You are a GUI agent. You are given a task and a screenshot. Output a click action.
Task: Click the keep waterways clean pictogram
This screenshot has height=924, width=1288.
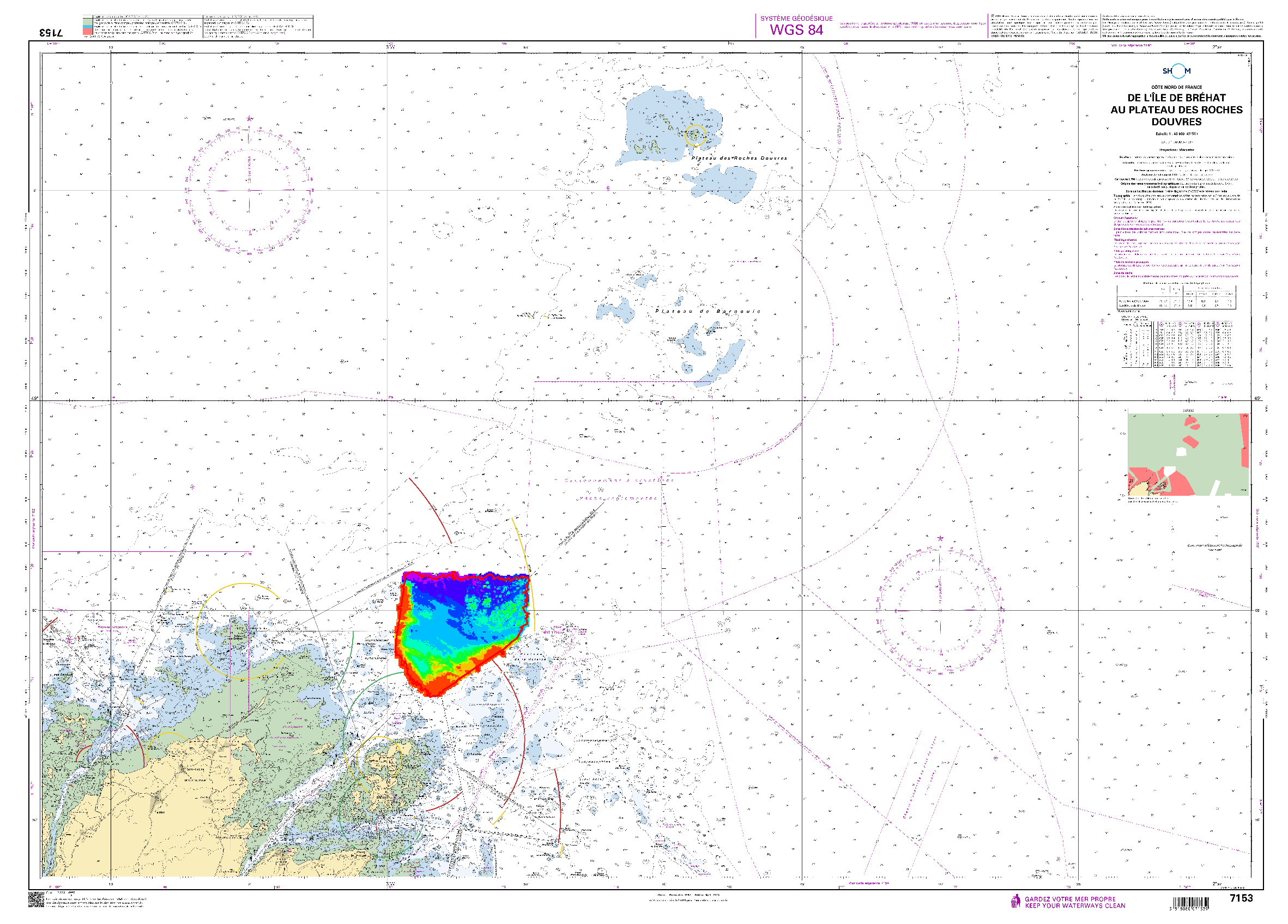[1015, 901]
